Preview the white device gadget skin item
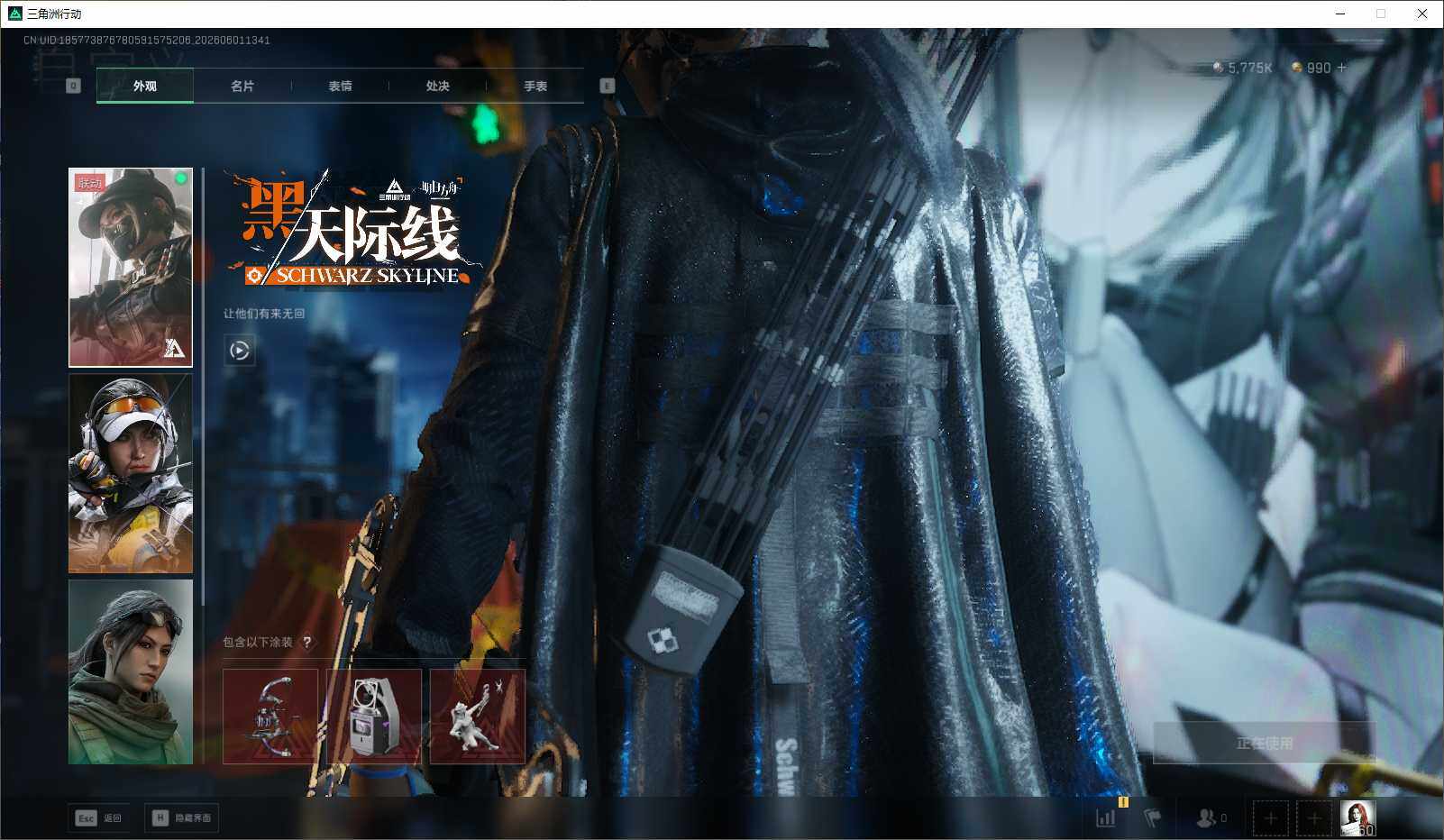The width and height of the screenshot is (1444, 840). [x=374, y=717]
